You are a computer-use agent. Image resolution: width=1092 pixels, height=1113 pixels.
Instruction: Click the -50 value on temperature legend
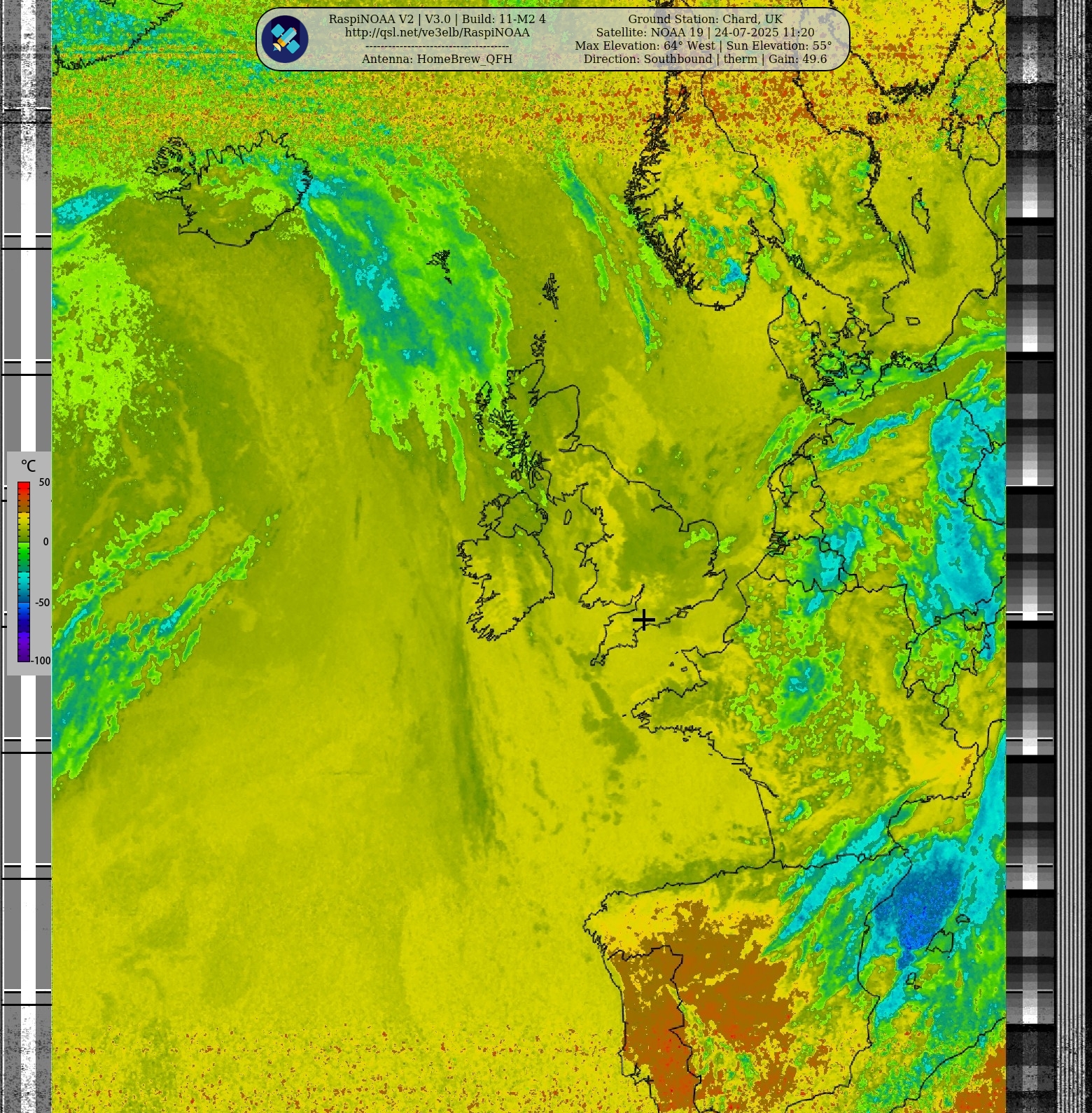tap(42, 602)
